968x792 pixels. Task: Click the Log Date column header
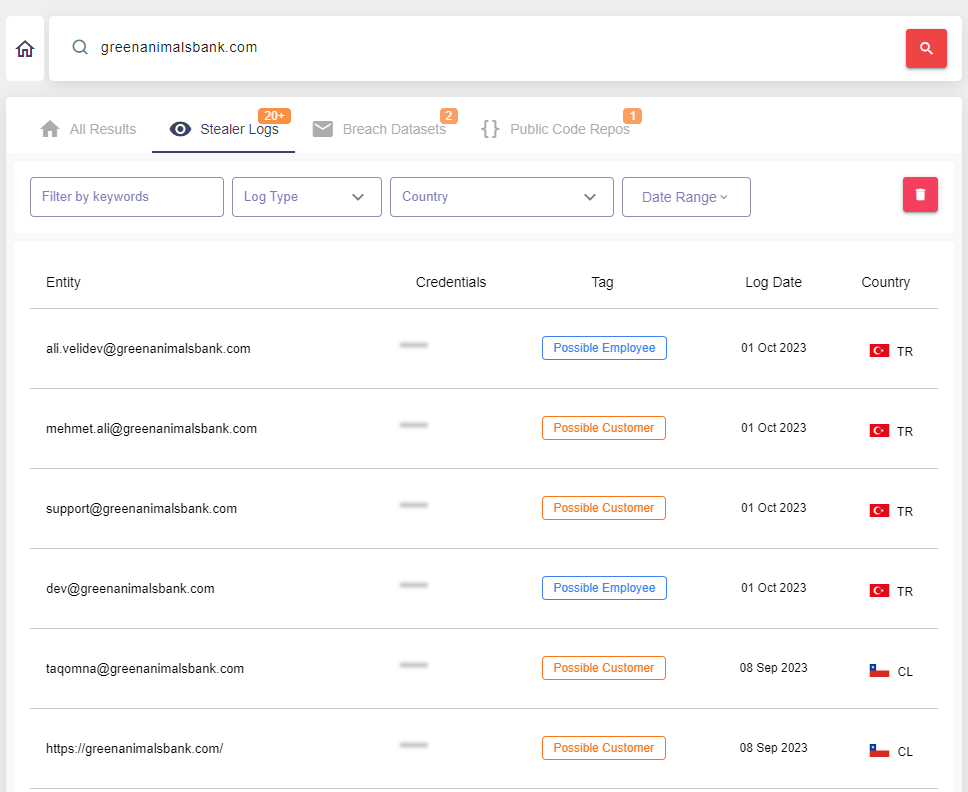(x=773, y=282)
